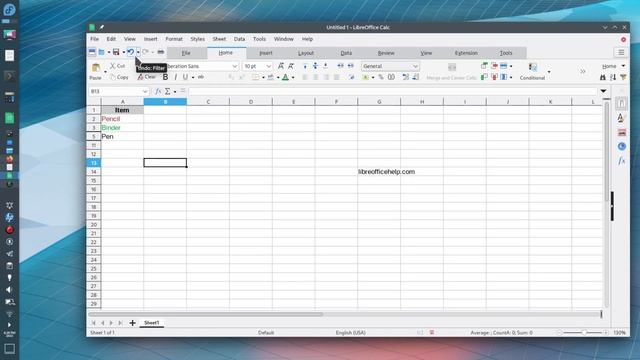Click the Conditional formatting button
Screen dimensions: 640x360
(x=533, y=71)
